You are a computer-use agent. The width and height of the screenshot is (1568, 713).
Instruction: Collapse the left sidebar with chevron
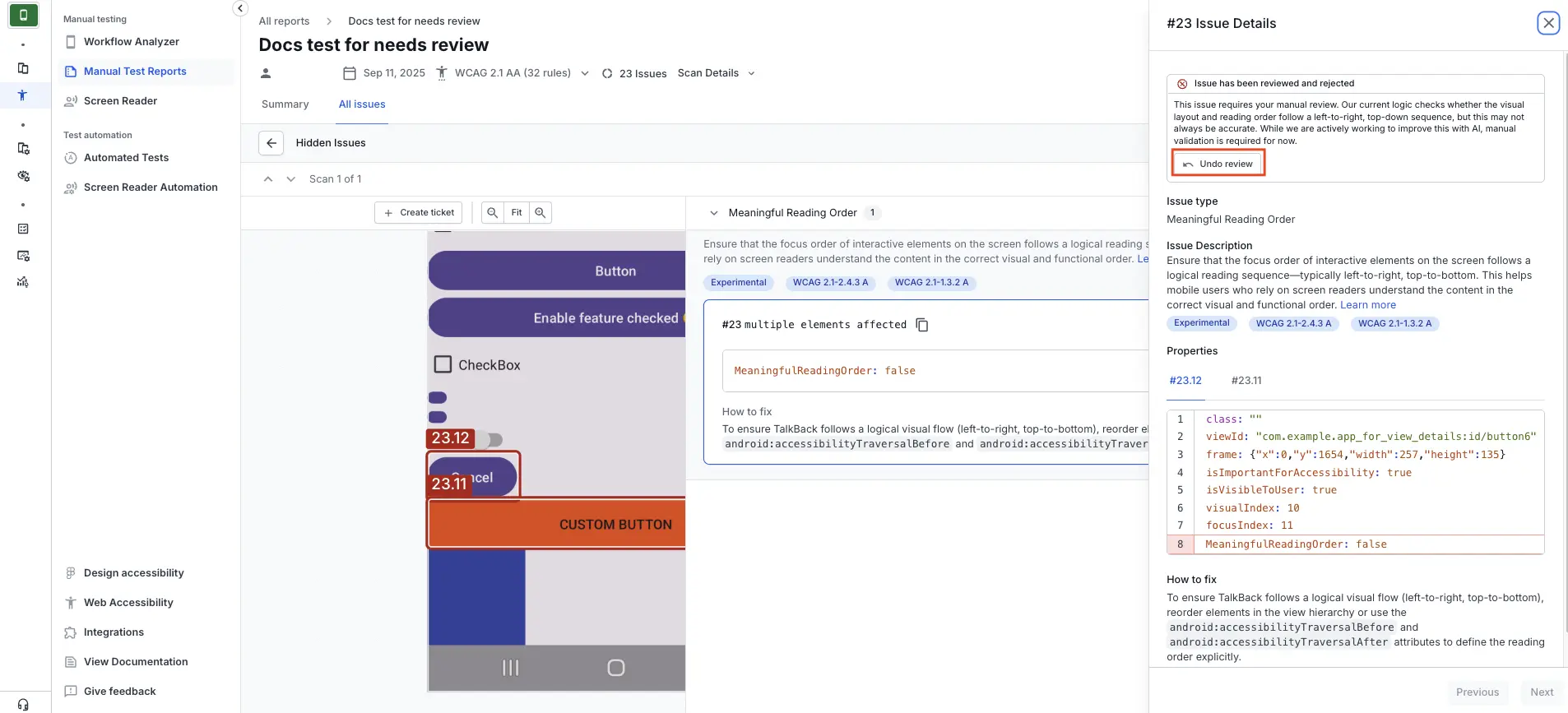click(239, 8)
